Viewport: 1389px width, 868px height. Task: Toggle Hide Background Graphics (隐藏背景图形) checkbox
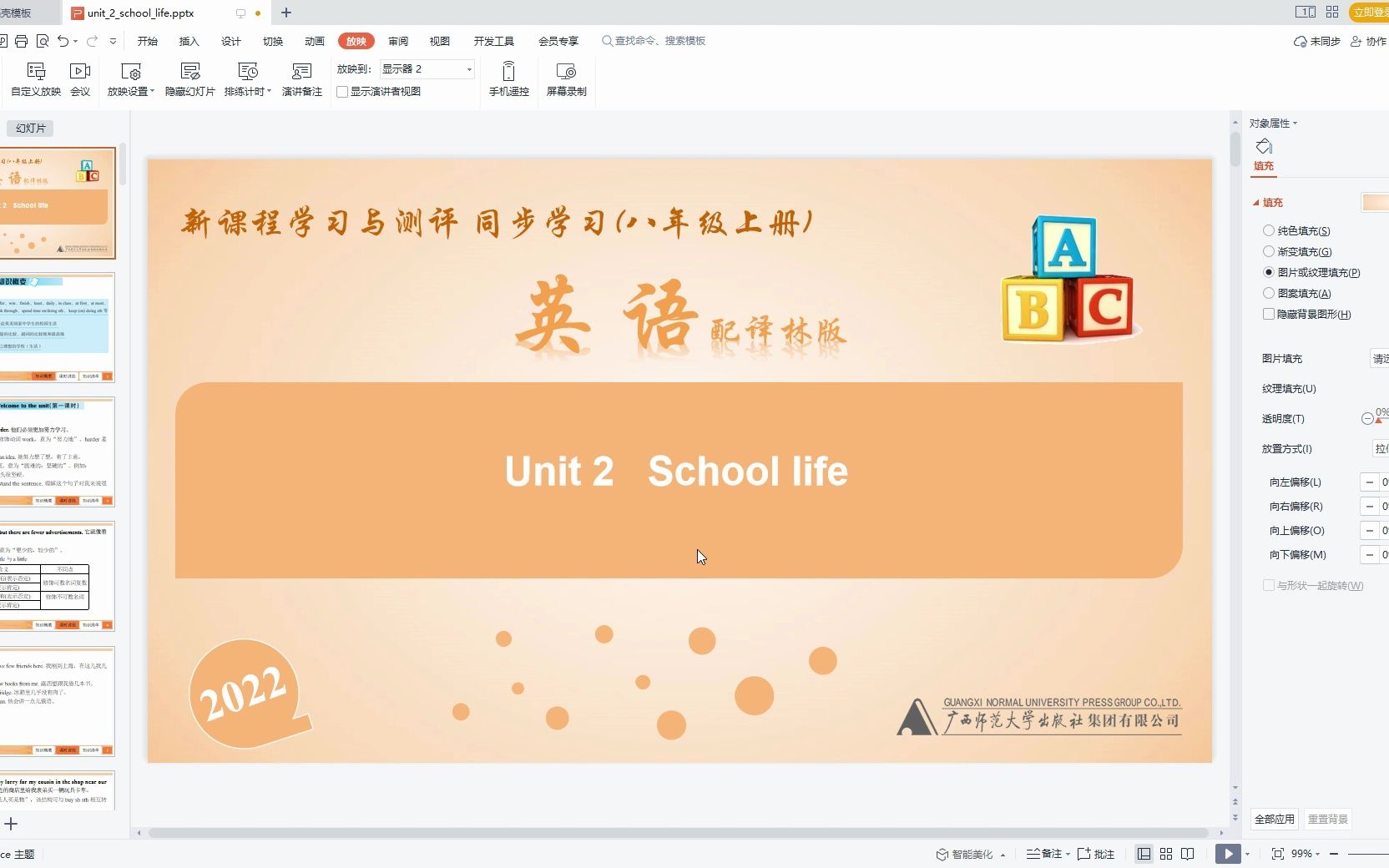point(1269,314)
